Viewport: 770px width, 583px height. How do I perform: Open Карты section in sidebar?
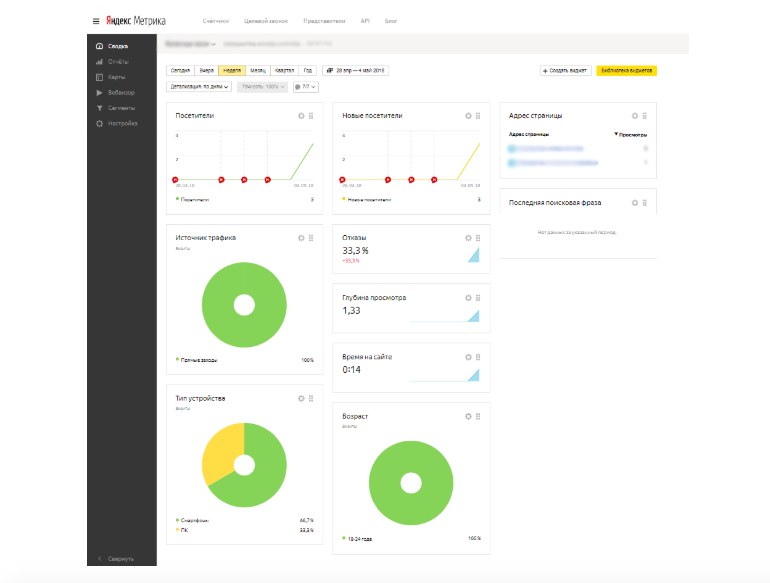click(116, 77)
